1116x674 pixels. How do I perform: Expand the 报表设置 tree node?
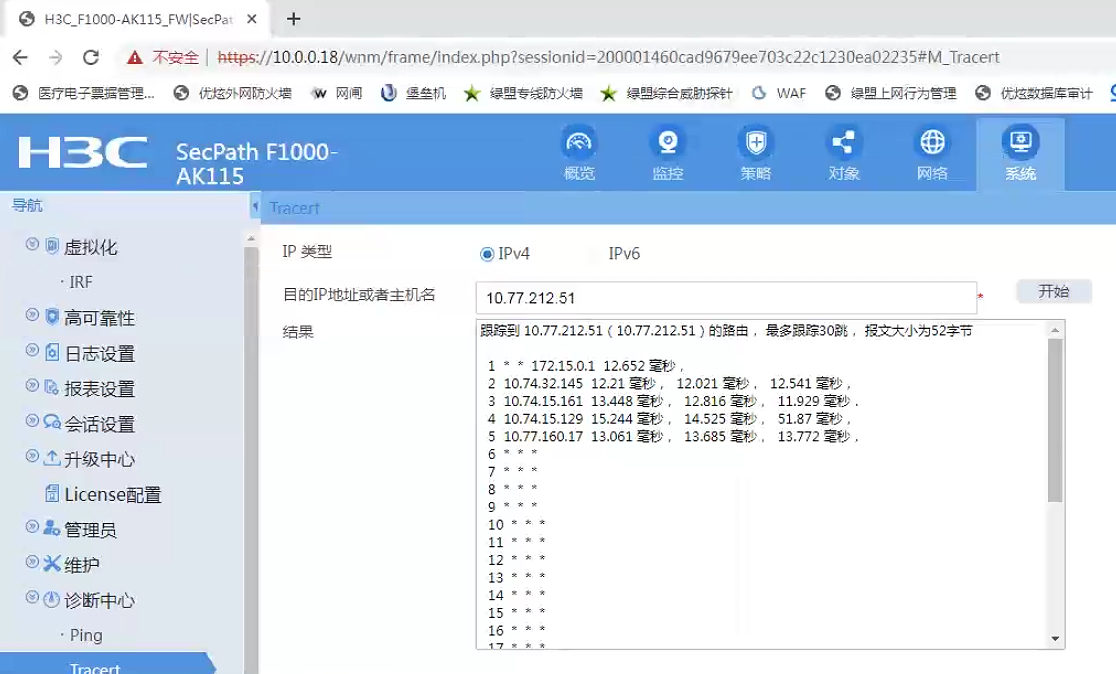(32, 385)
